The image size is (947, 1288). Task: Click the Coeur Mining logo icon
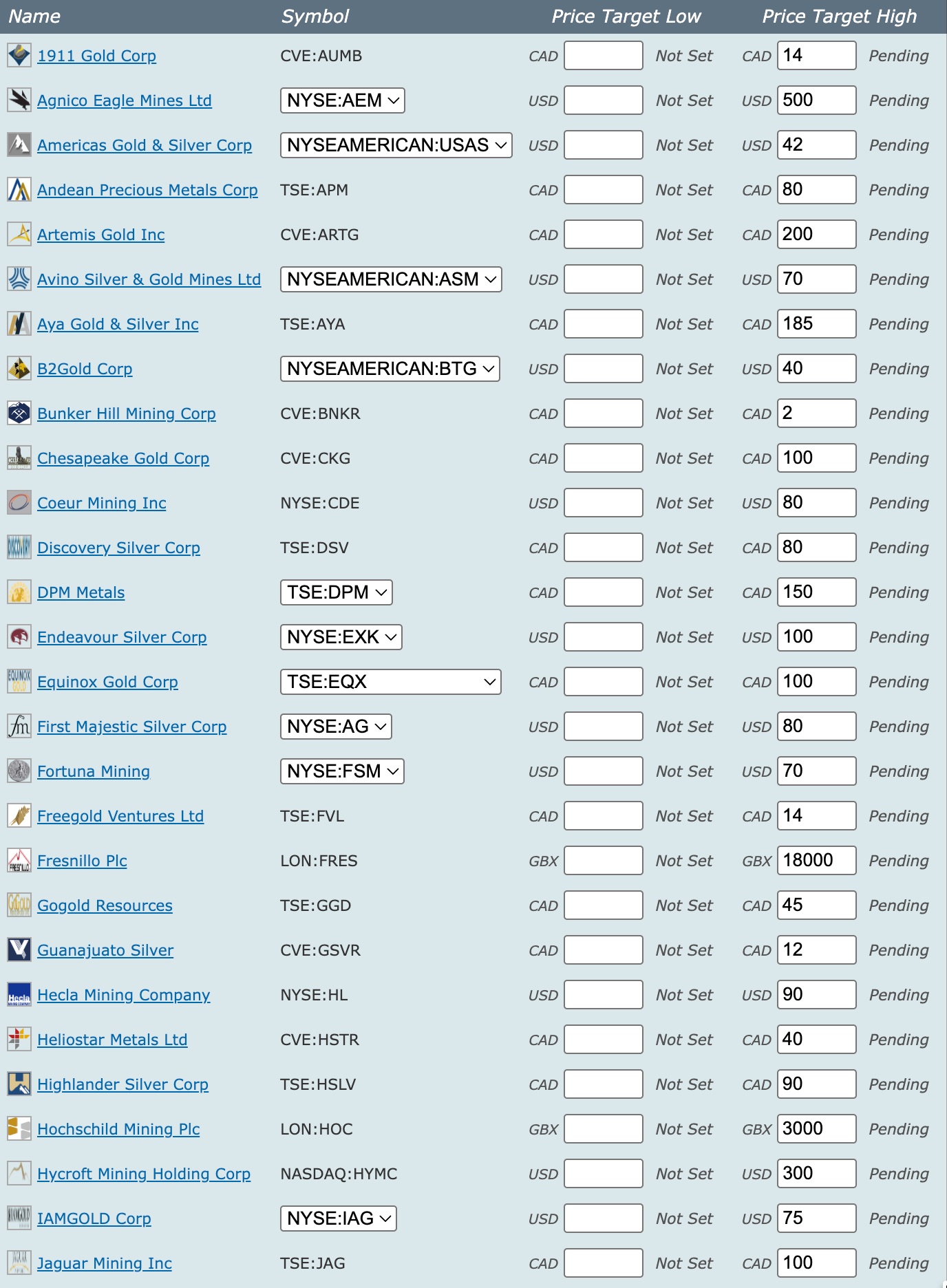(x=19, y=503)
